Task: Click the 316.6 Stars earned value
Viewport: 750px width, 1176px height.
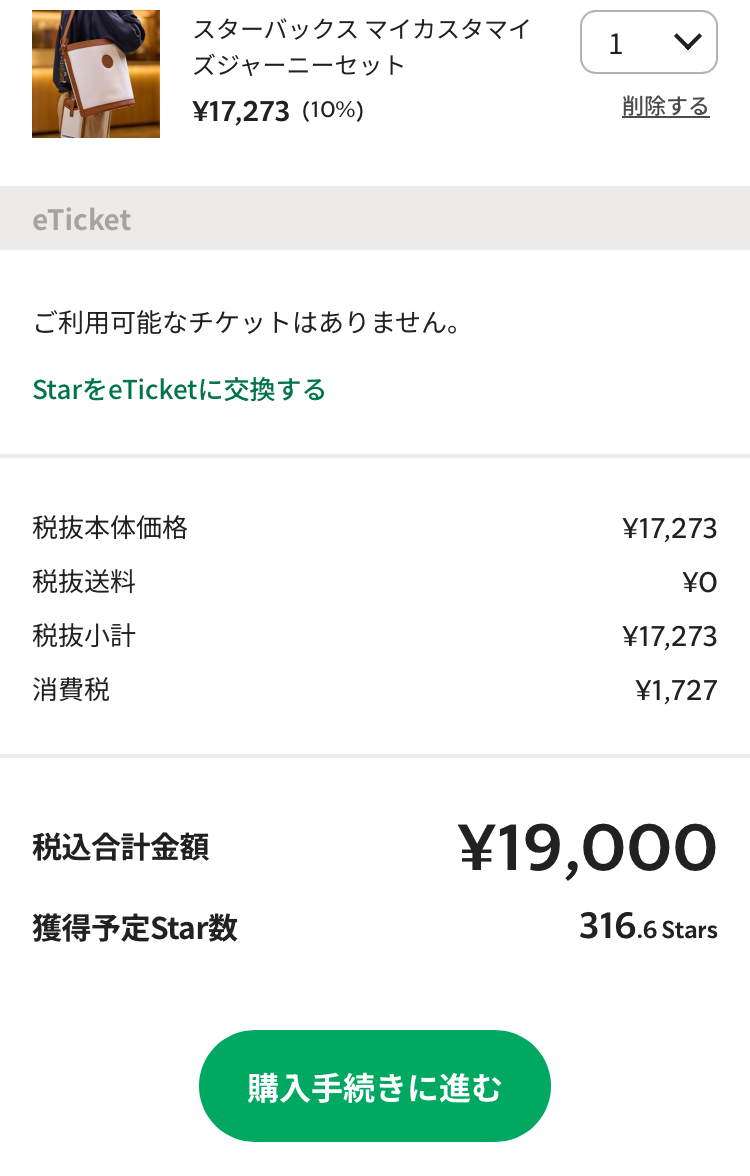Action: click(648, 928)
